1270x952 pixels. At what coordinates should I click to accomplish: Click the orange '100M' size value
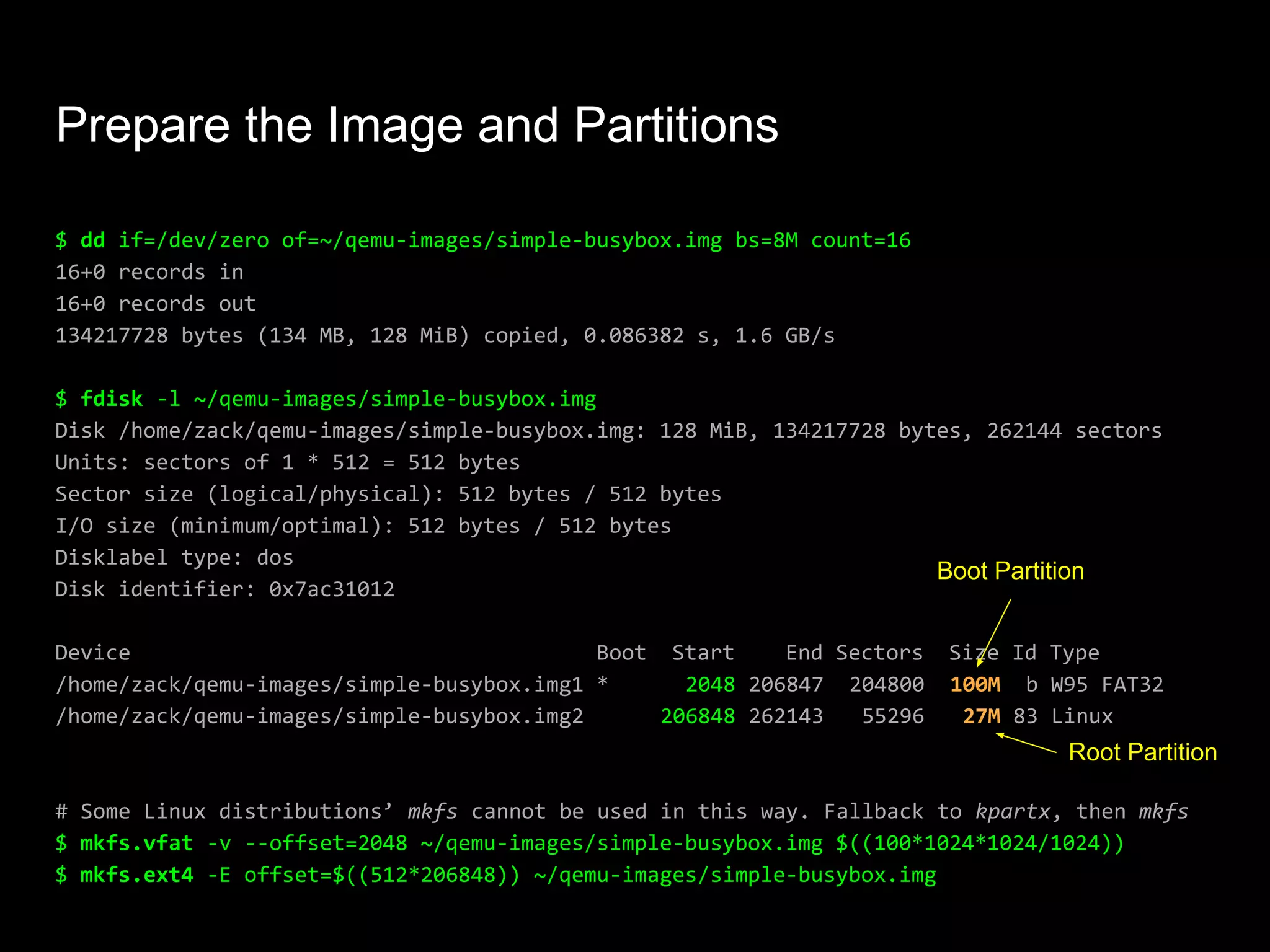(975, 685)
